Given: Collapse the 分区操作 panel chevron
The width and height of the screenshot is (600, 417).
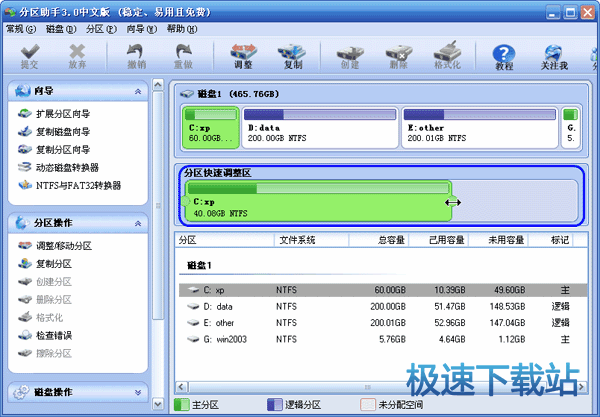Looking at the screenshot, I should [x=138, y=223].
